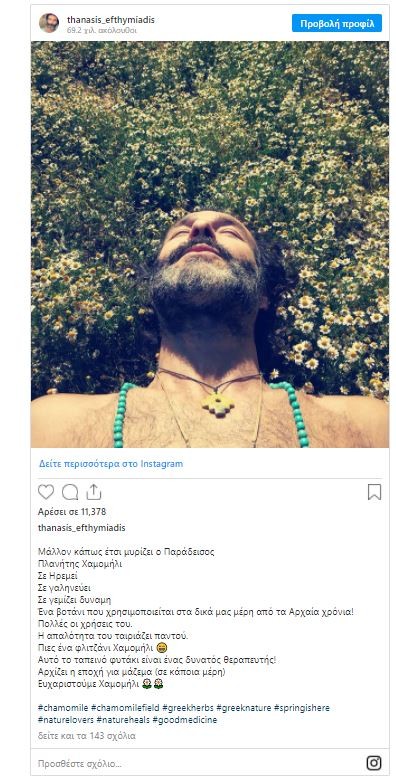Open Instagram via the camera logo icon
The image size is (396, 782).
374,763
